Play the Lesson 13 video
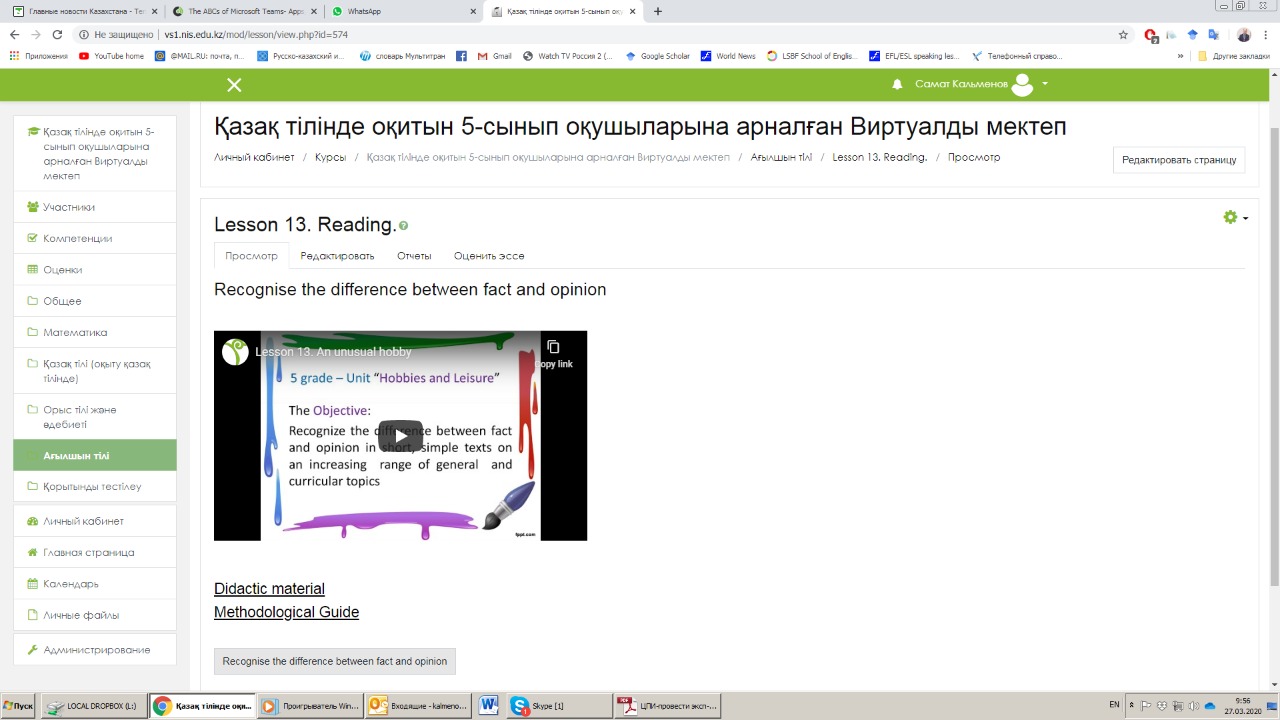Image resolution: width=1280 pixels, height=720 pixels. point(400,436)
